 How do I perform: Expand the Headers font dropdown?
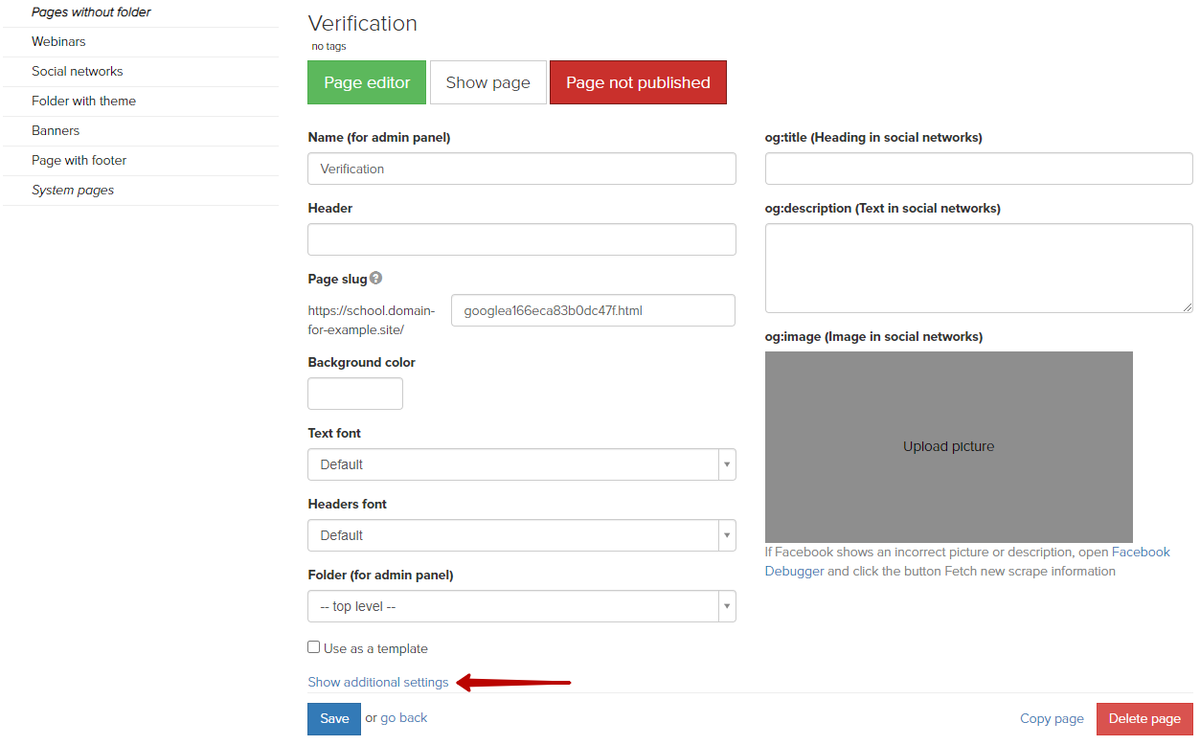(522, 535)
